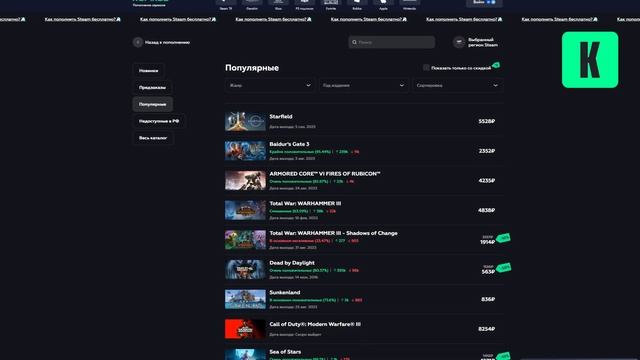The width and height of the screenshot is (640, 360).
Task: Open the Недоступные в РФ section
Action: click(x=159, y=121)
